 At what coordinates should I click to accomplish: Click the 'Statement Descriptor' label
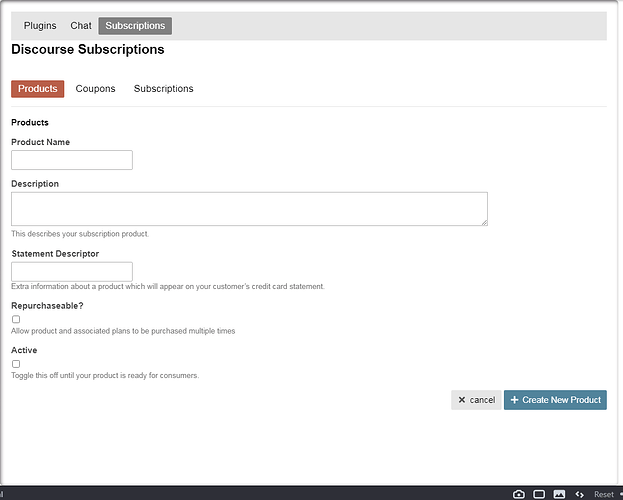pos(55,254)
